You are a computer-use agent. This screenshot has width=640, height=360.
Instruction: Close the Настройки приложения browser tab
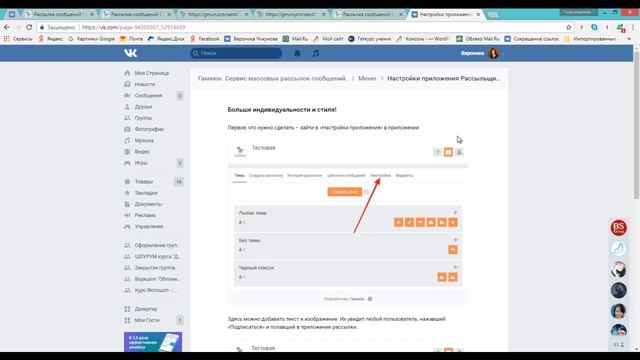(478, 14)
